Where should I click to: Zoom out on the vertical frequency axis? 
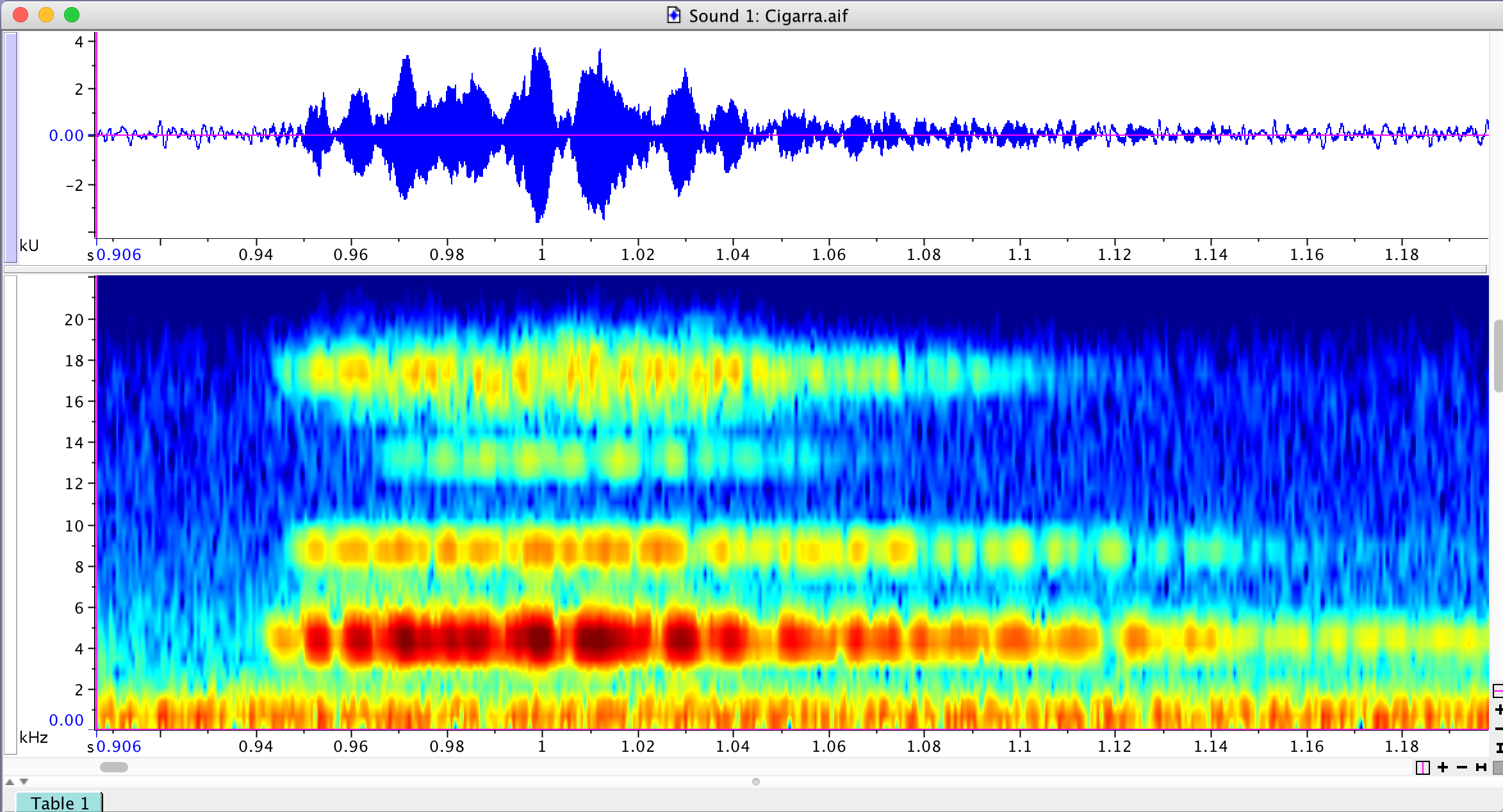tap(1499, 729)
